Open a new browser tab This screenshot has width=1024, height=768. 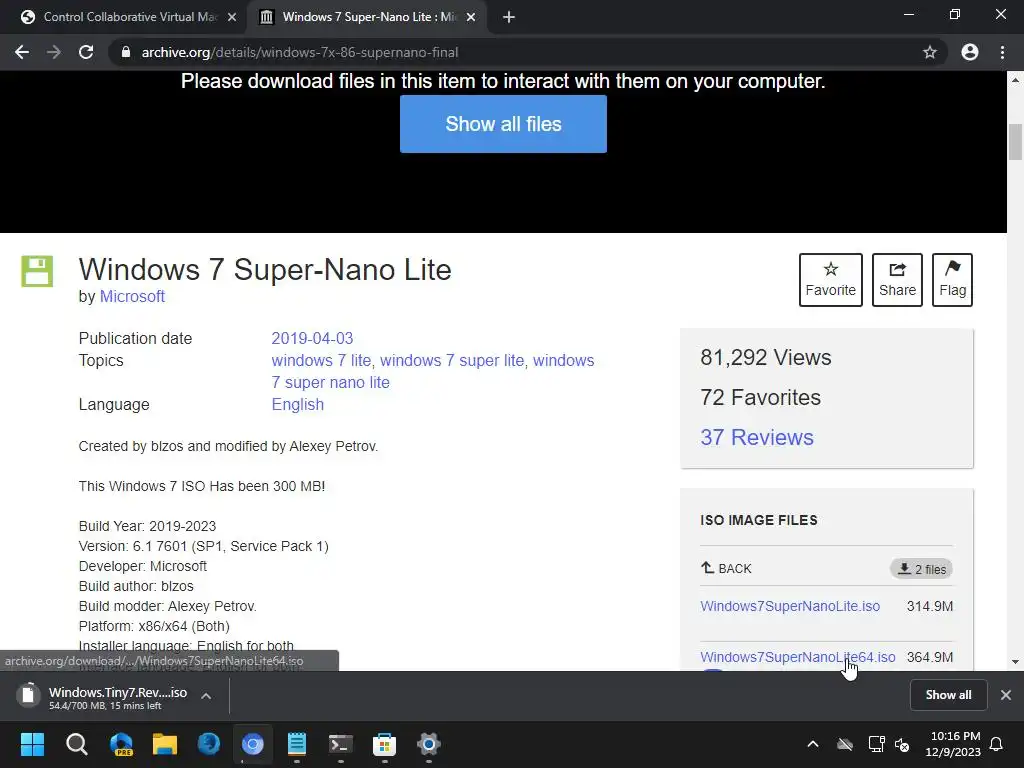pos(509,17)
